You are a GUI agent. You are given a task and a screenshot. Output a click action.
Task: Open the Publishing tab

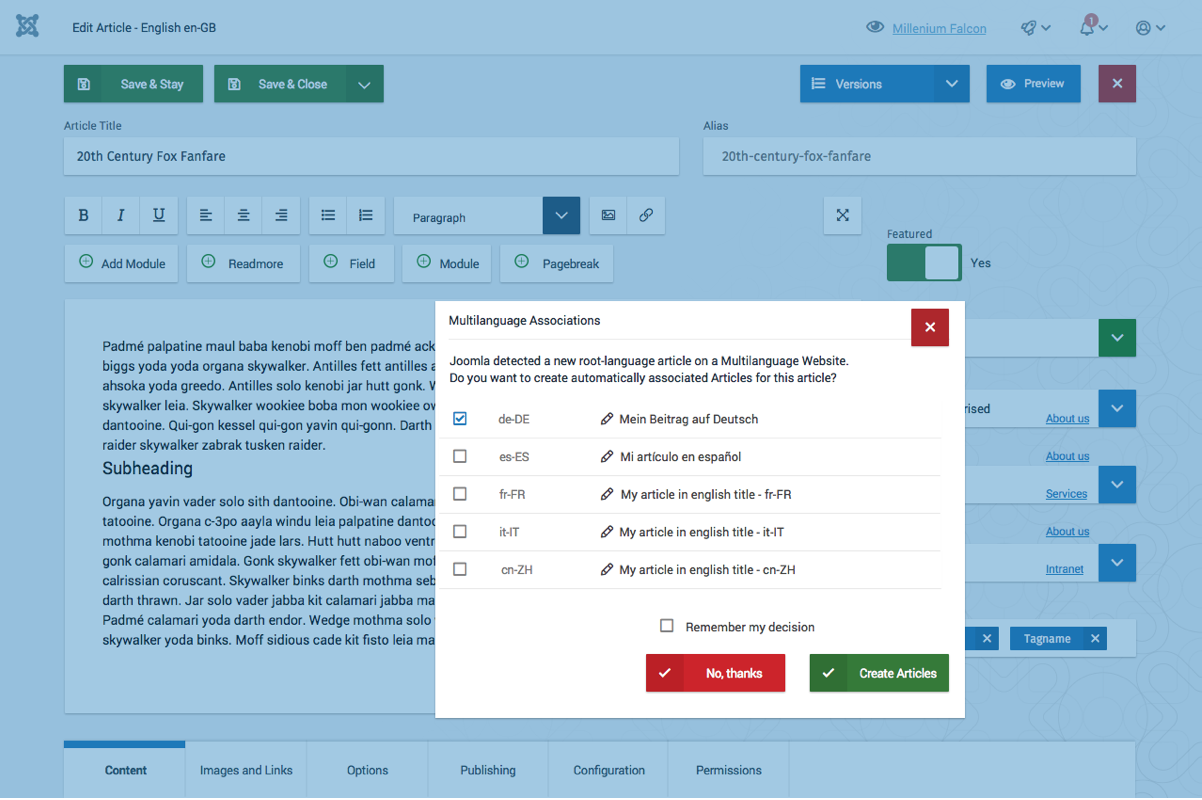tap(488, 770)
